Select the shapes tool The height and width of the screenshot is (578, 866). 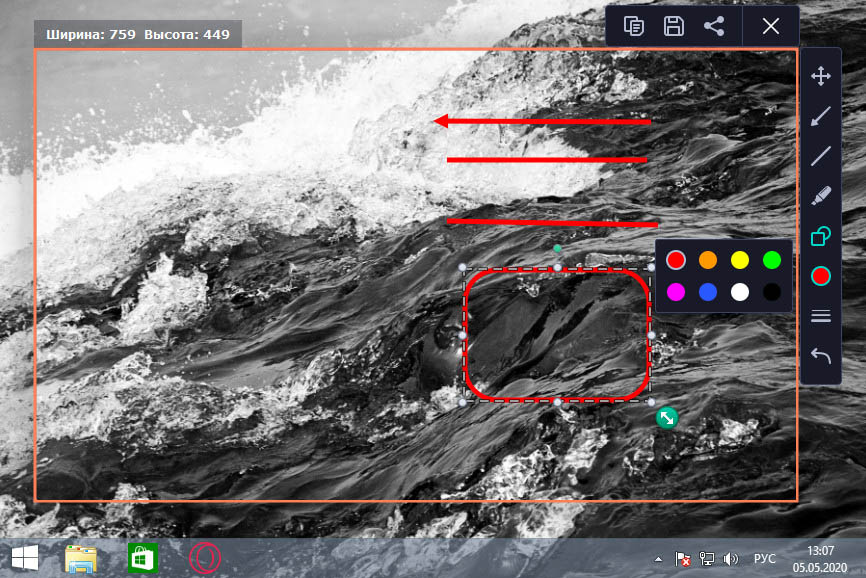[x=821, y=236]
